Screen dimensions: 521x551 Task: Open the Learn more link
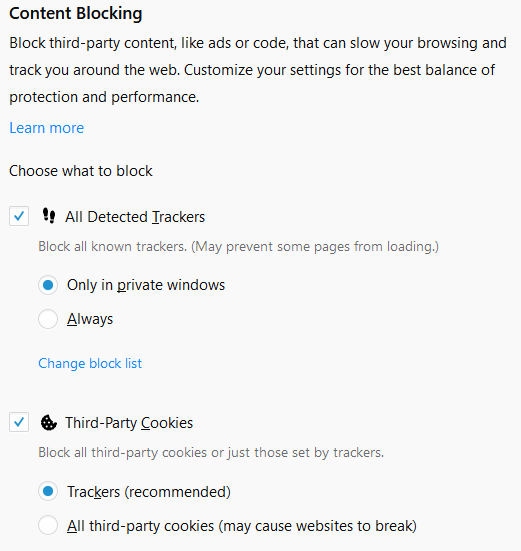(47, 128)
